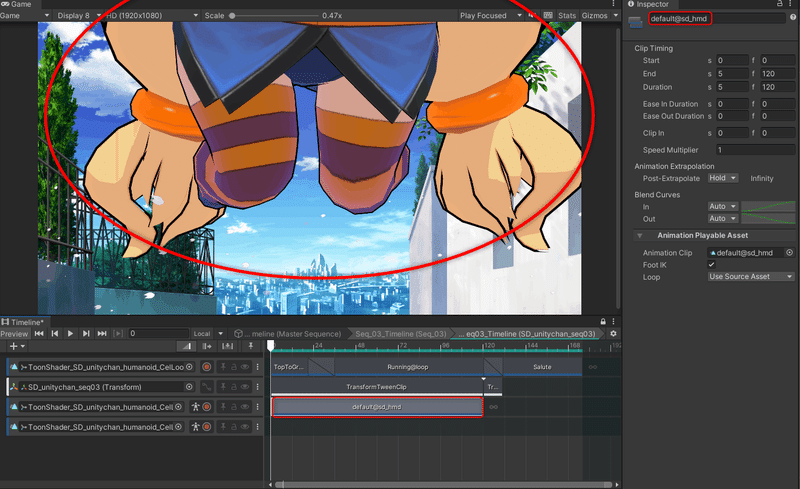The height and width of the screenshot is (489, 800).
Task: Open Timeline panel more options menu
Action: point(613,322)
